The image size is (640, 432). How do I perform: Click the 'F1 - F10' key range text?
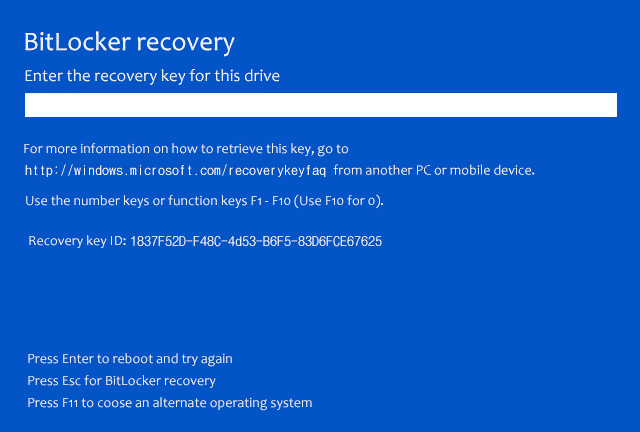267,201
